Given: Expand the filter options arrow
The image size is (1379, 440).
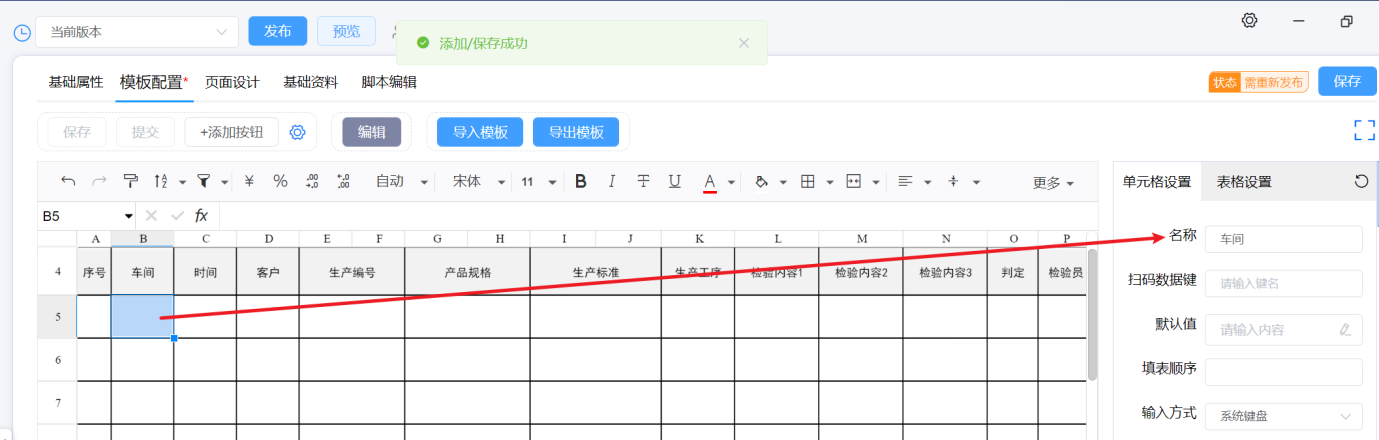Looking at the screenshot, I should (x=225, y=182).
